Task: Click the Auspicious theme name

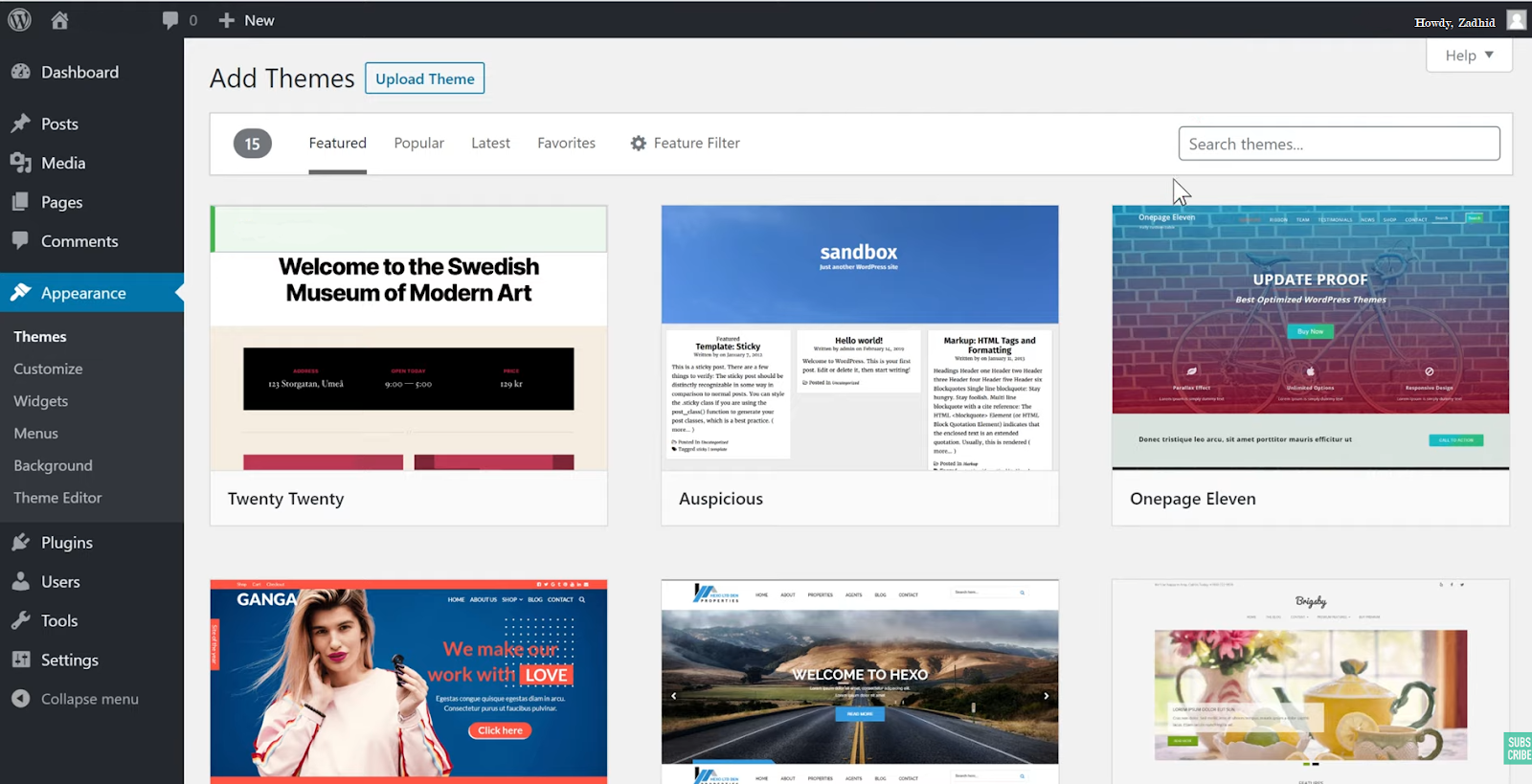Action: pos(721,499)
